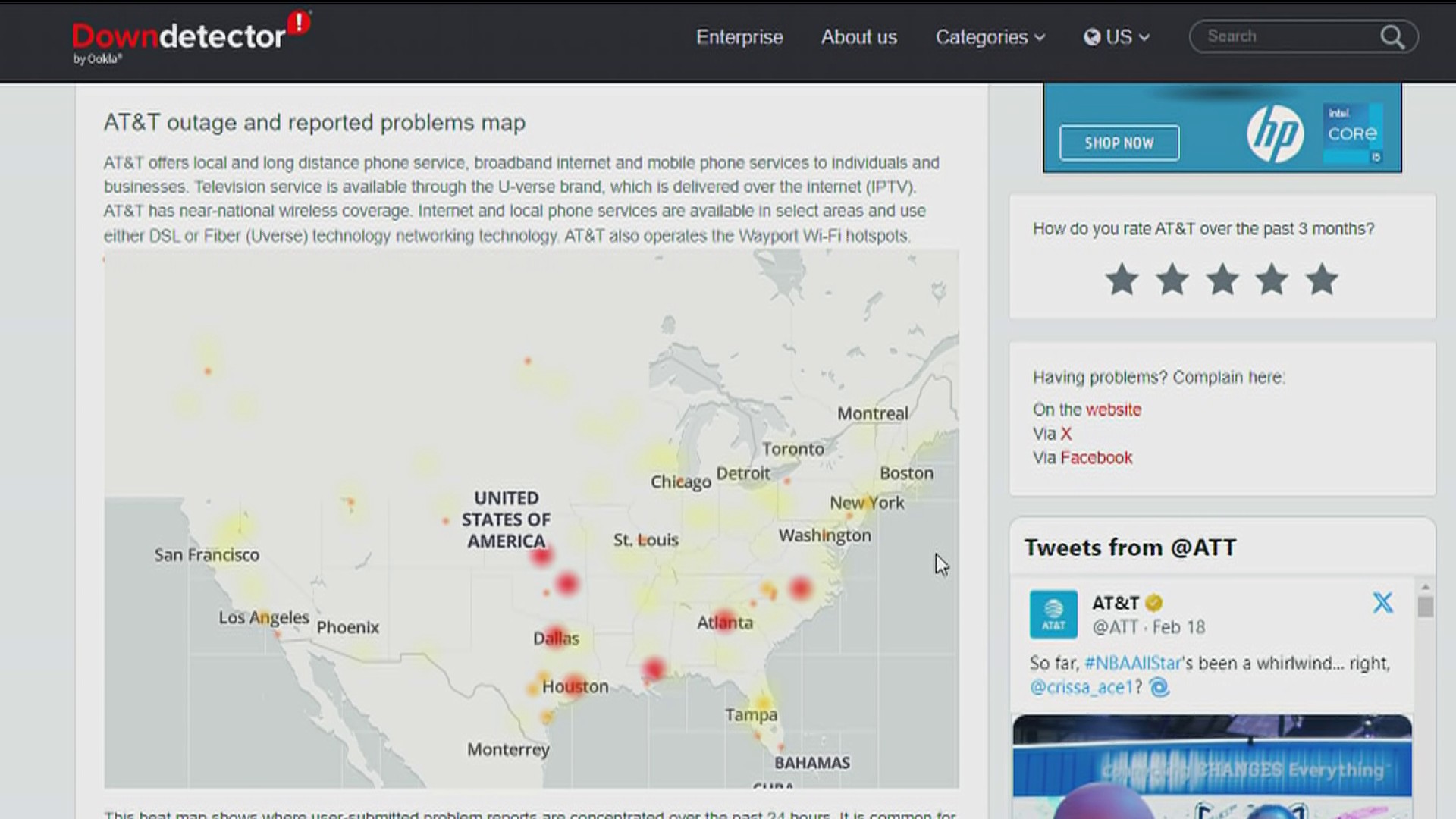The width and height of the screenshot is (1456, 819).
Task: Open the #NBAAllStar hashtag link
Action: (1133, 663)
